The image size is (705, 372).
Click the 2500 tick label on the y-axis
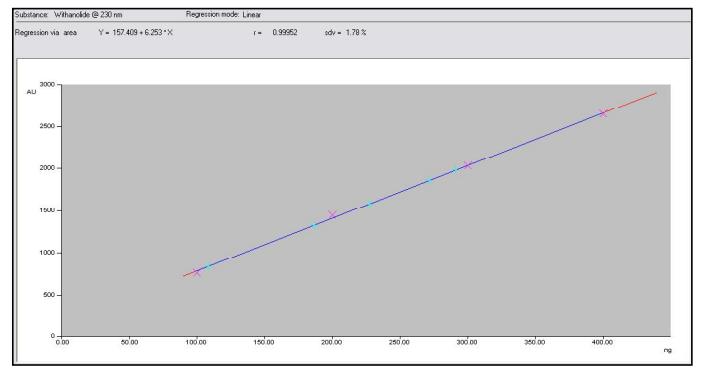[47, 126]
